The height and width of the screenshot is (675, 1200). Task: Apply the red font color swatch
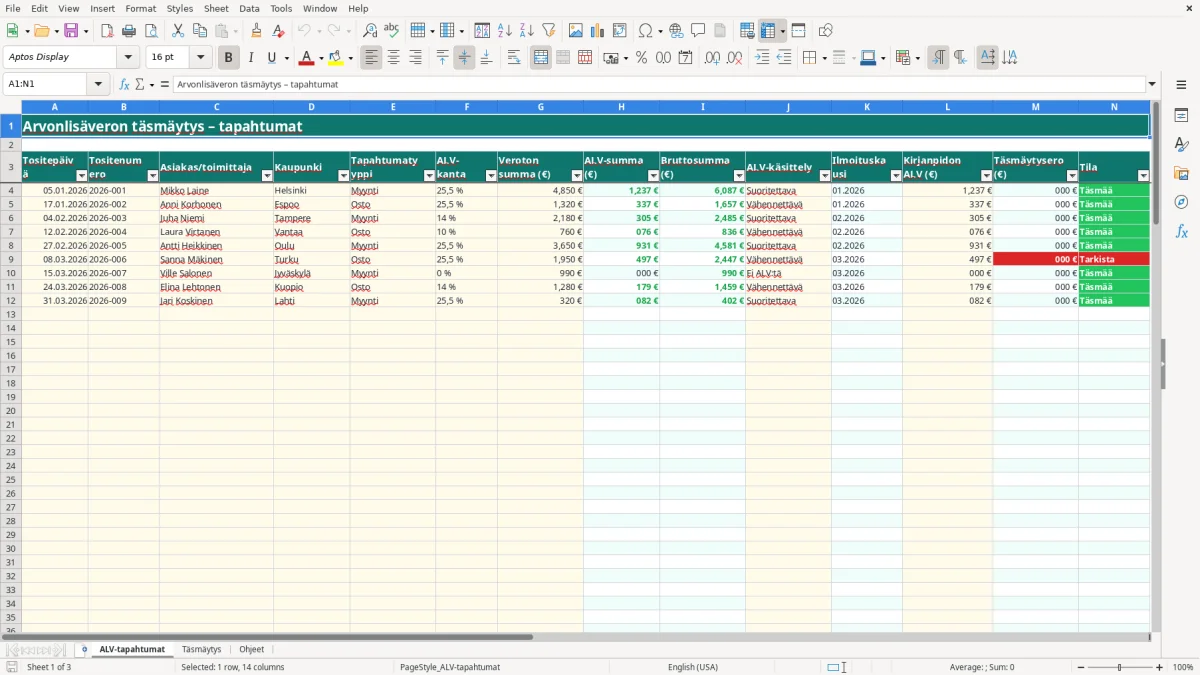pyautogui.click(x=307, y=58)
